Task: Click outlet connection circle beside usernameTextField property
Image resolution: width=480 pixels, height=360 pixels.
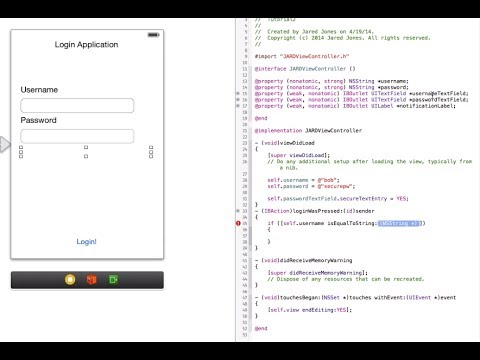Action: (x=238, y=94)
